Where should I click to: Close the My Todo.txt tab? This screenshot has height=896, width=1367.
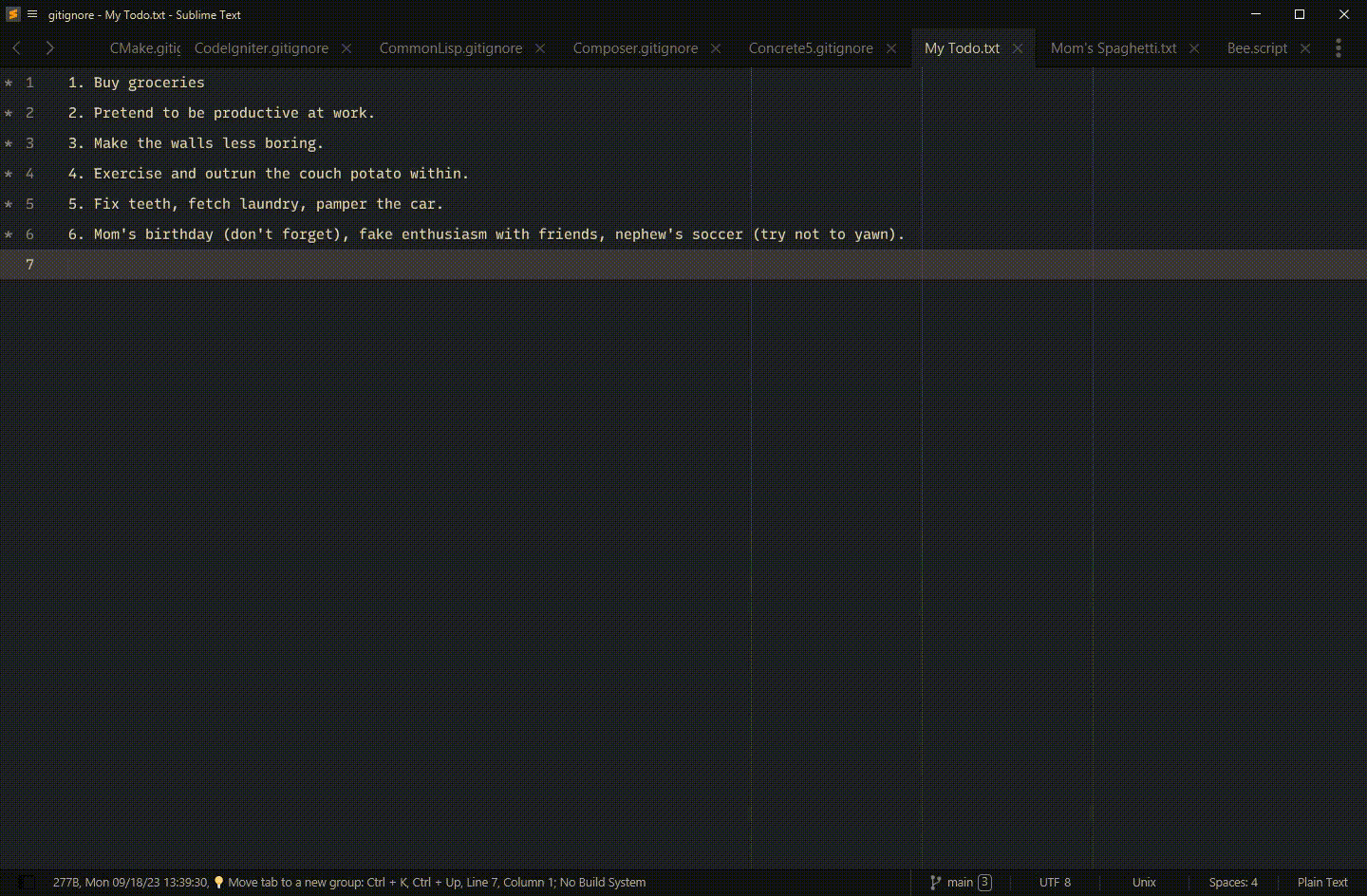tap(1018, 48)
